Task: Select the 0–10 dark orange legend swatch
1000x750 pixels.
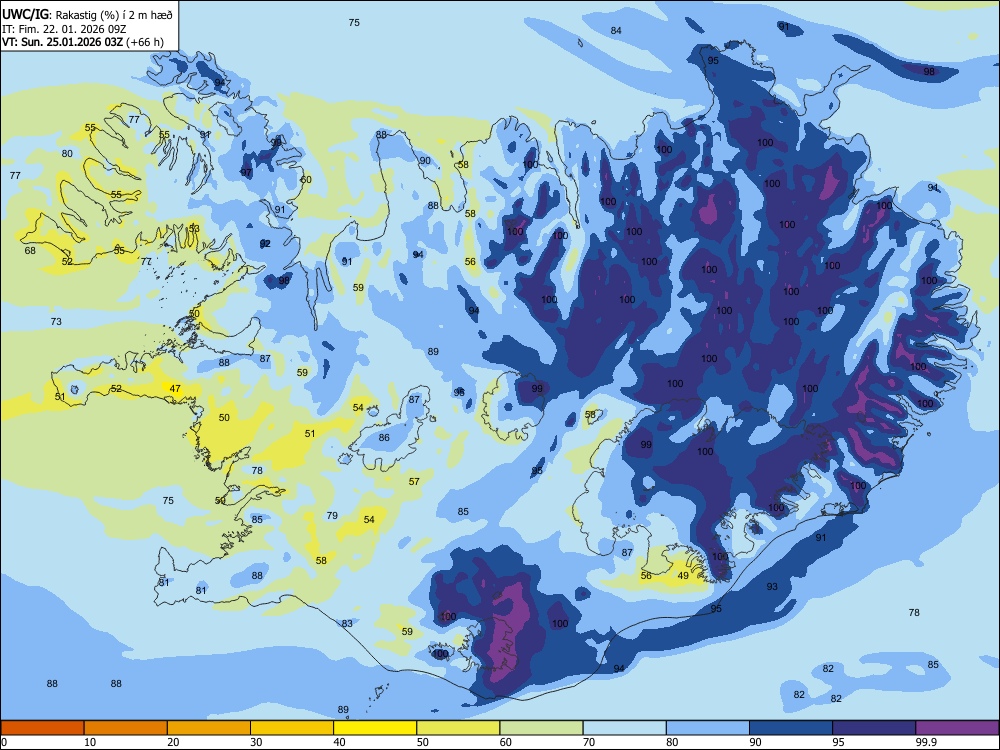Action: (x=42, y=728)
